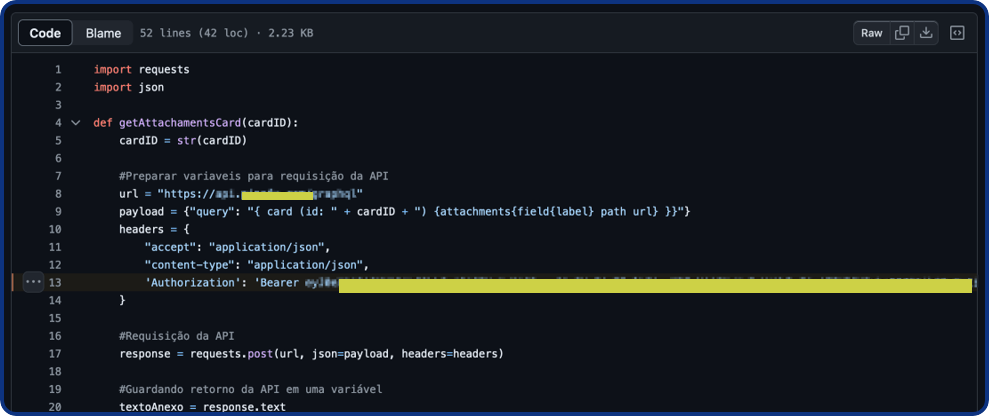Click 'import requests' code text
Screen dimensions: 989x416
tap(141, 69)
